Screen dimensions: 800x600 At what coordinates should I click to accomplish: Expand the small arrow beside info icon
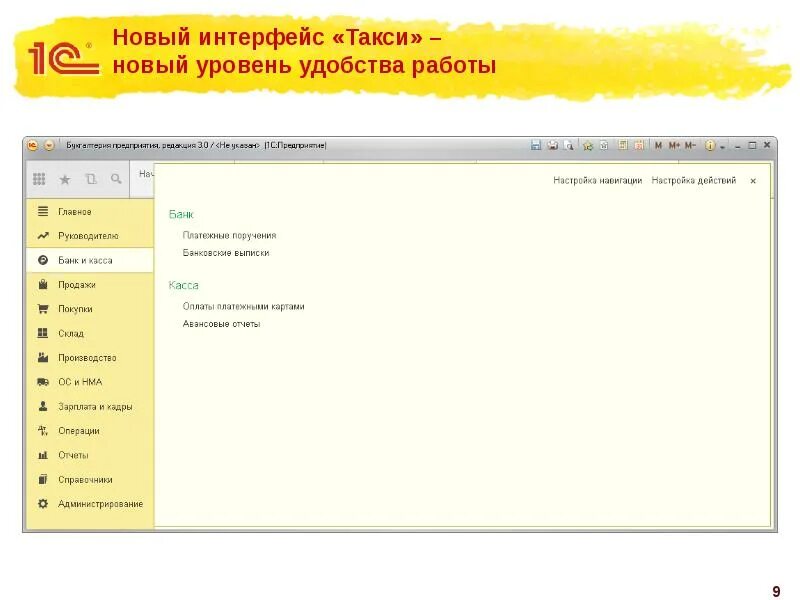point(722,147)
